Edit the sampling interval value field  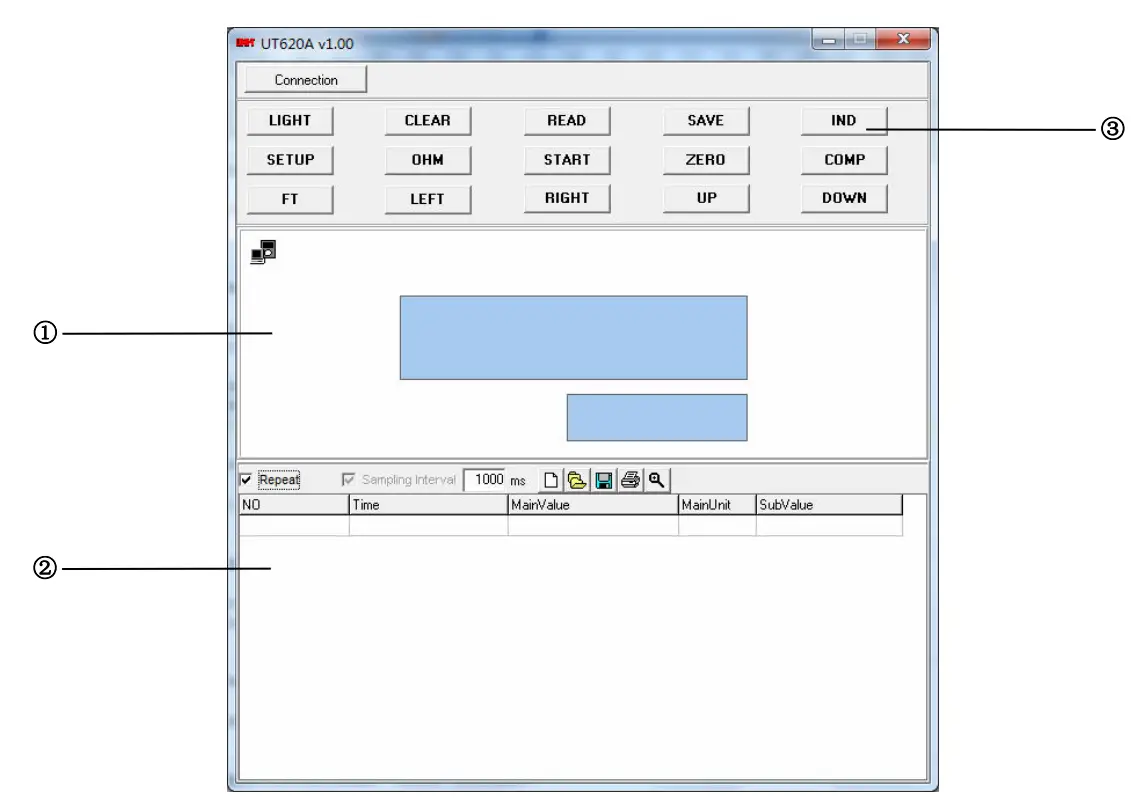point(488,479)
